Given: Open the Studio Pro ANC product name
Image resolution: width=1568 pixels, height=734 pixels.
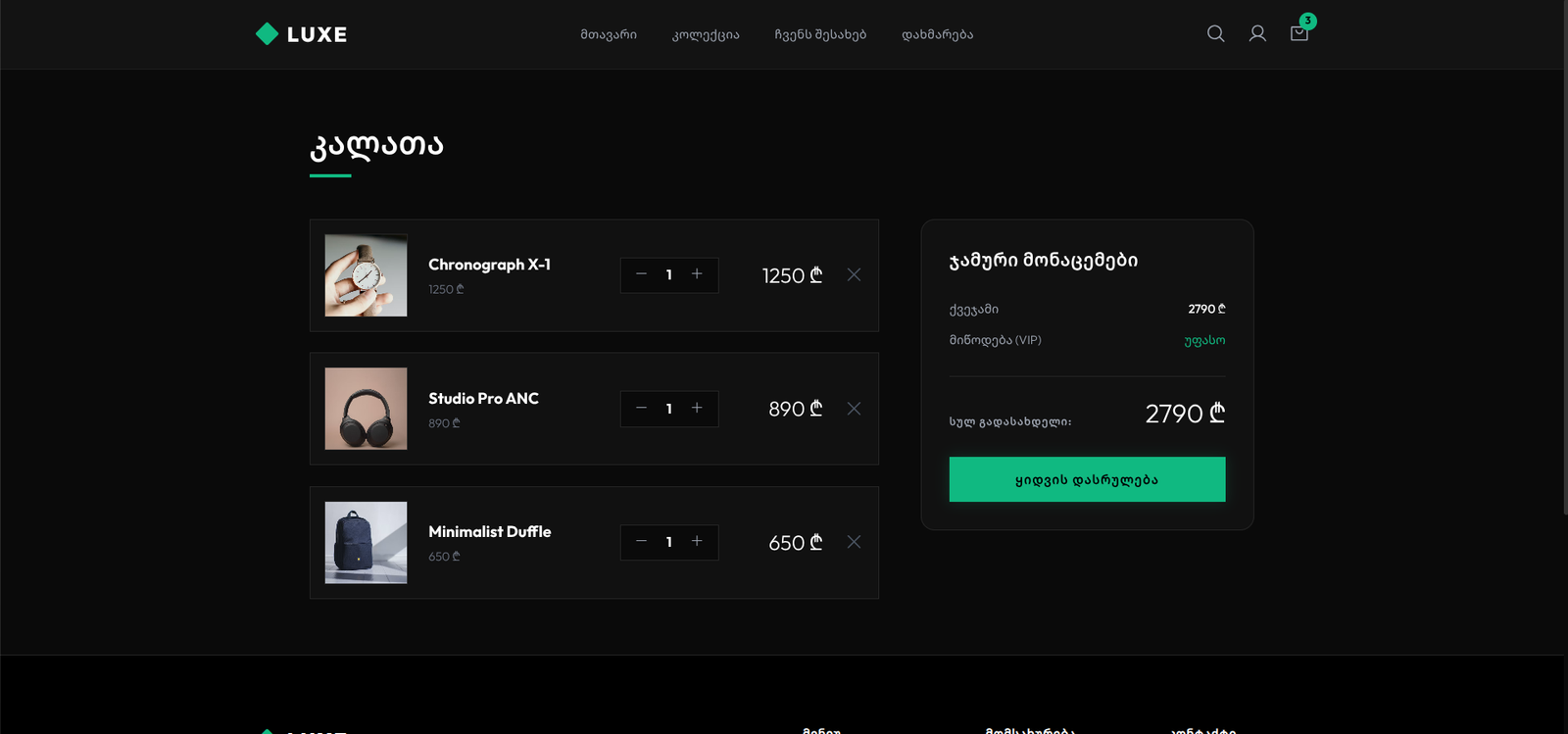Looking at the screenshot, I should (x=483, y=399).
